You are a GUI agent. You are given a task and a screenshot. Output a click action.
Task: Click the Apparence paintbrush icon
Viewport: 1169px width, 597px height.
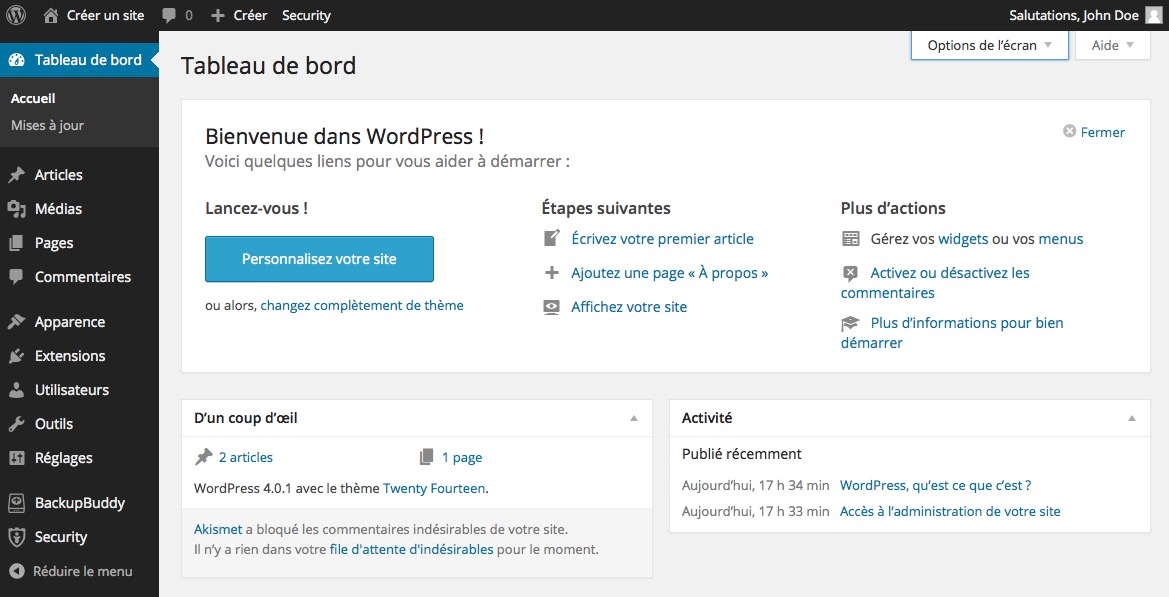tap(16, 322)
